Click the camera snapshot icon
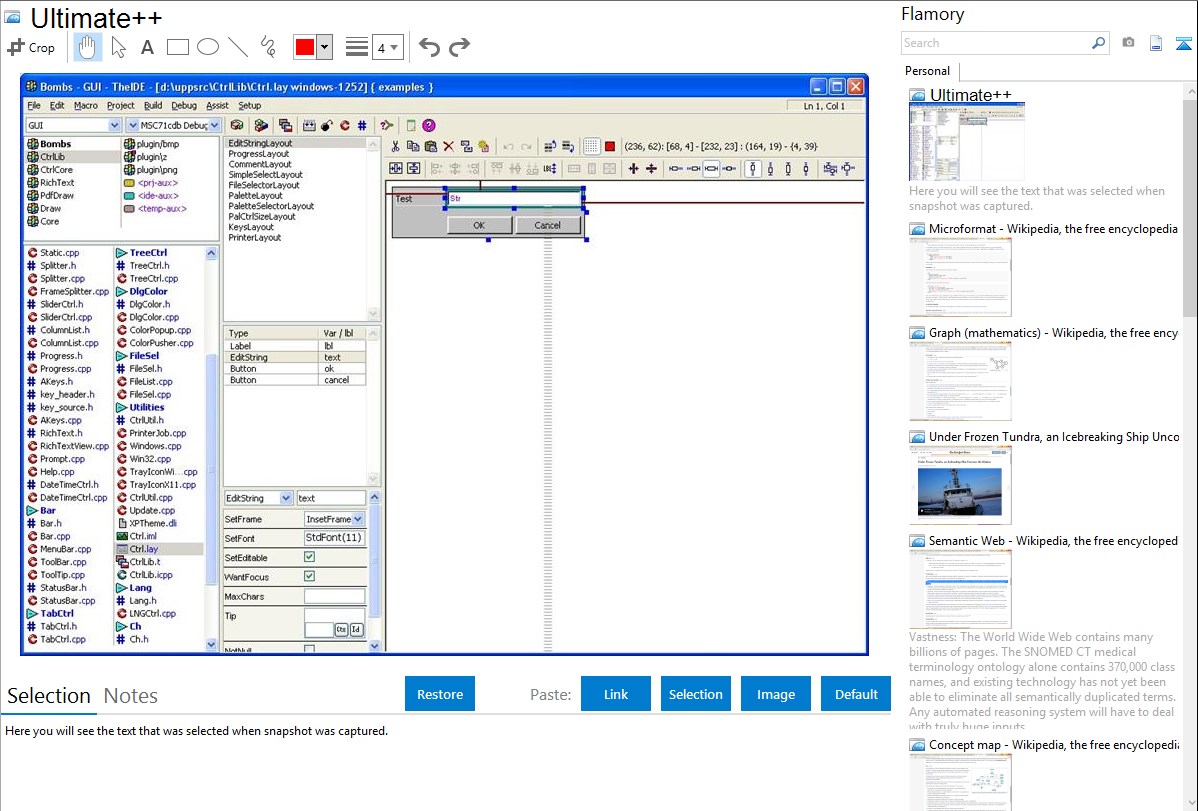 pos(1128,43)
